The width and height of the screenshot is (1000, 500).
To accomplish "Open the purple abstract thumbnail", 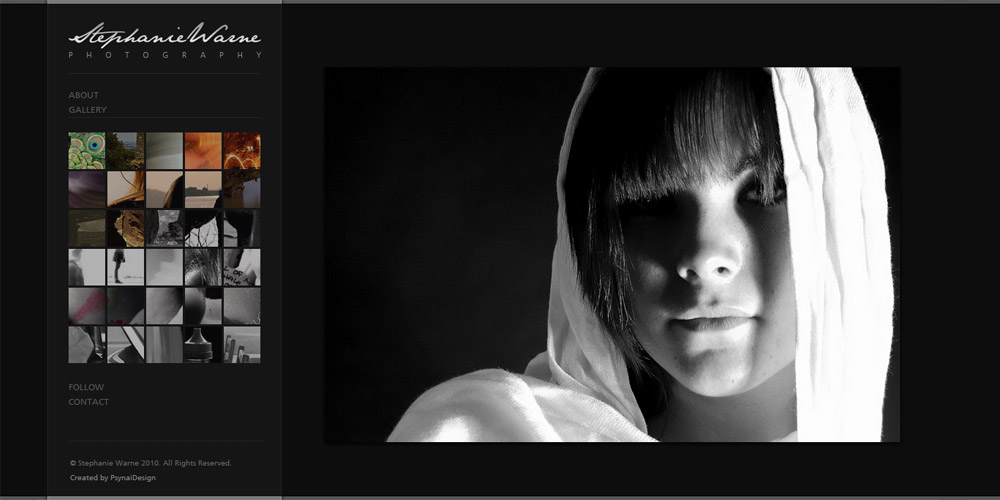I will coord(86,190).
